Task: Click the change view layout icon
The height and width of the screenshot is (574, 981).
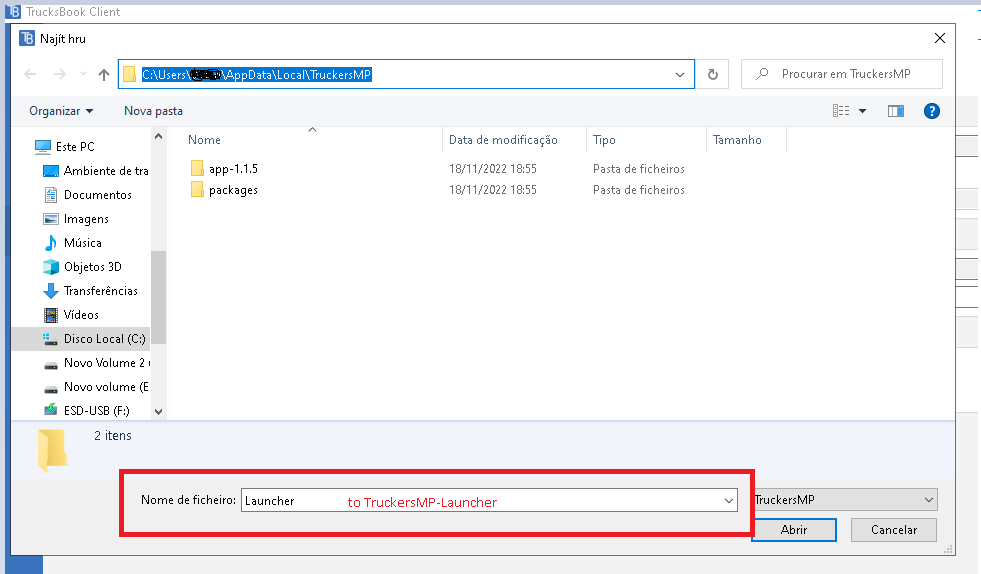Action: point(841,111)
